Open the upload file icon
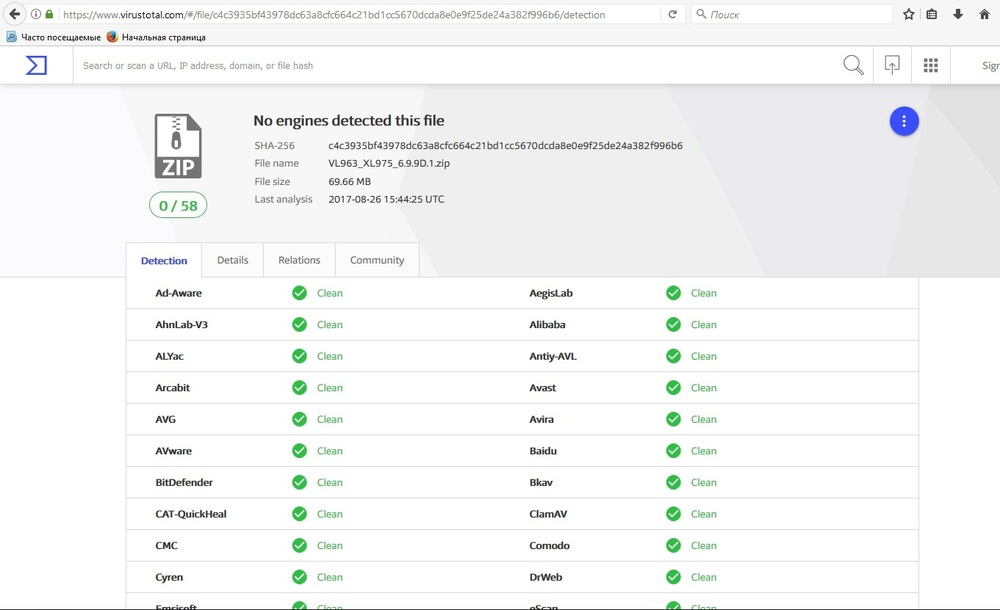 pos(892,65)
